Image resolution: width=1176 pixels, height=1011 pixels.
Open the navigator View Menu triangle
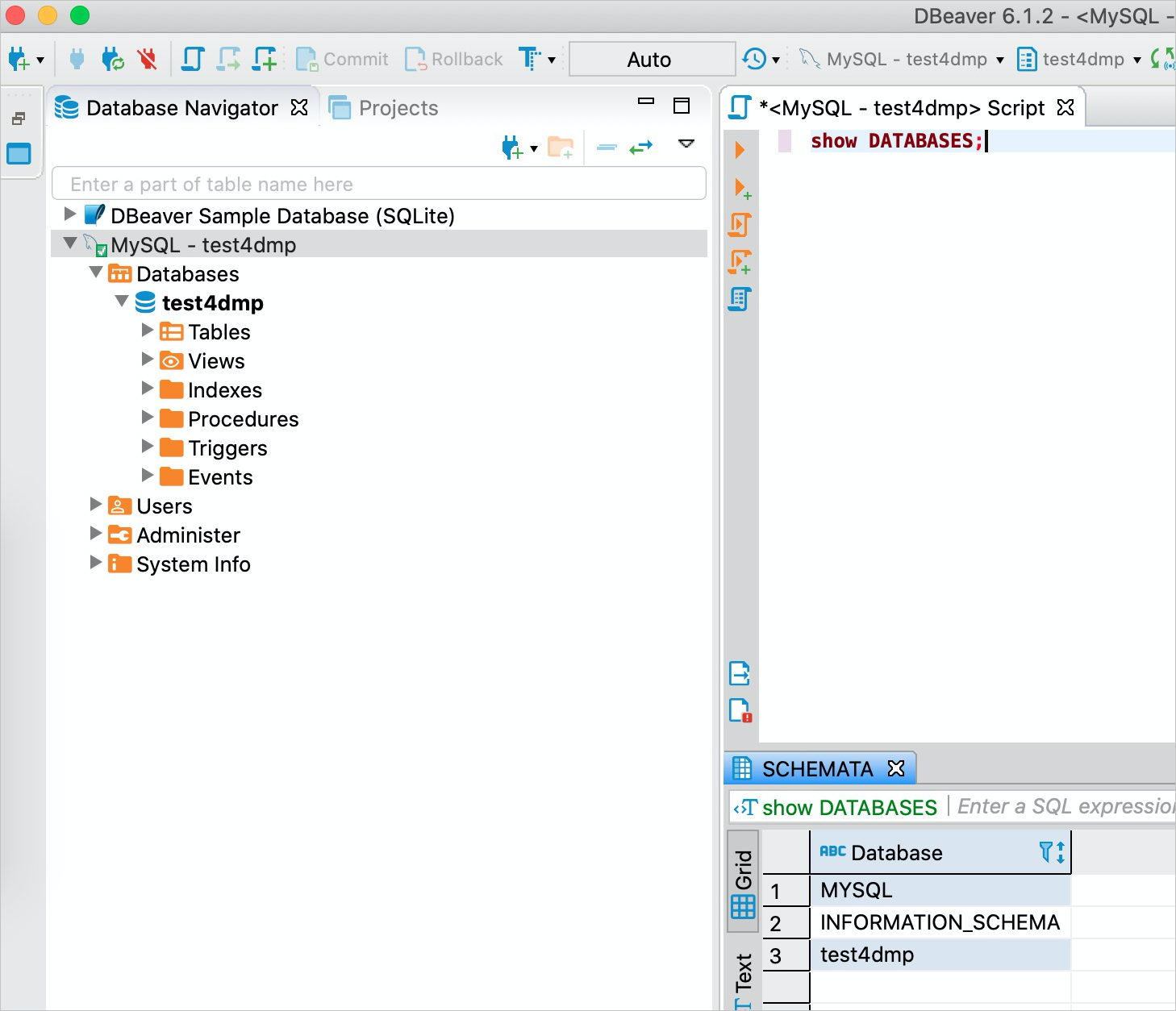pos(686,144)
